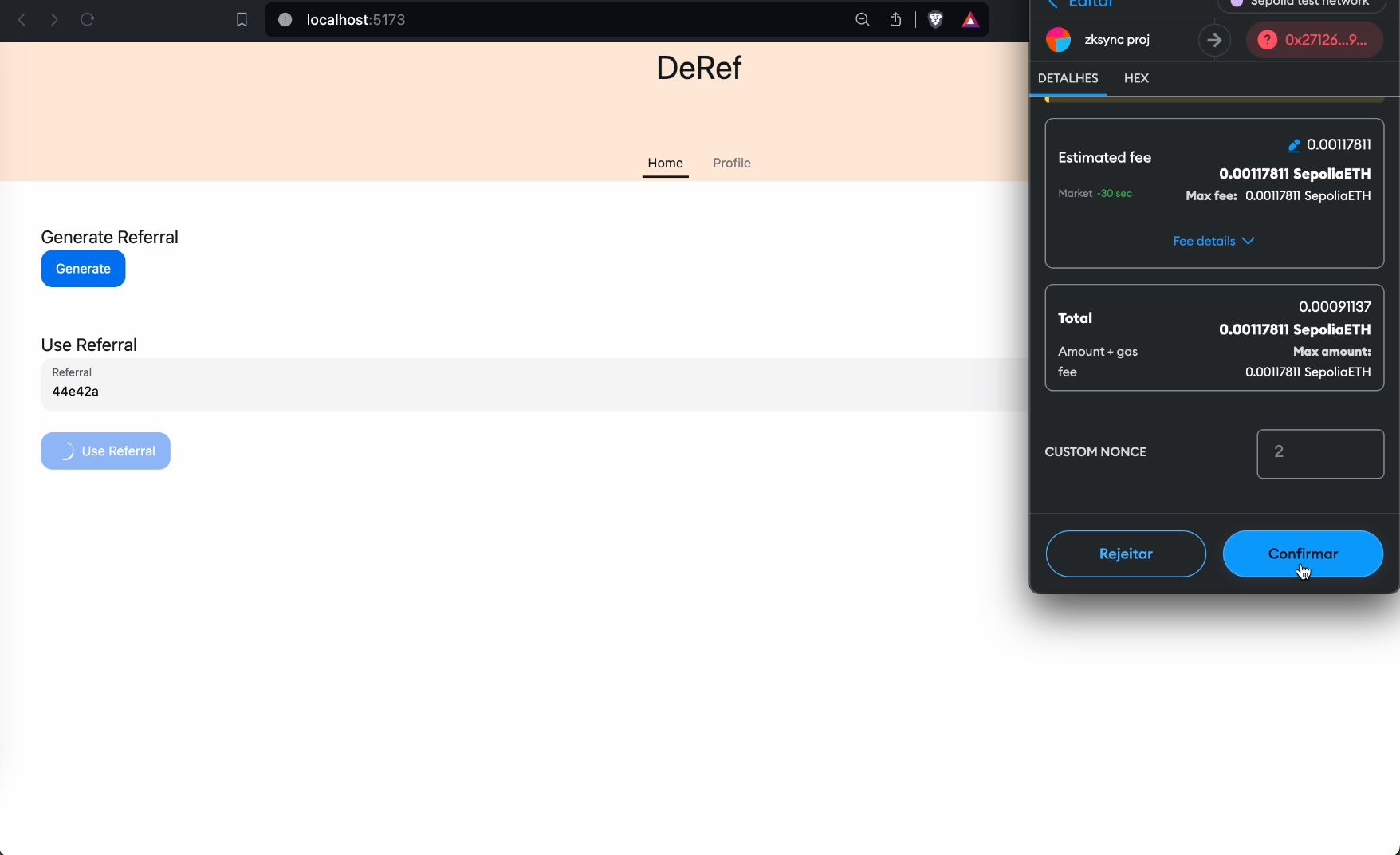Click Generate referral button
This screenshot has height=855, width=1400.
83,269
